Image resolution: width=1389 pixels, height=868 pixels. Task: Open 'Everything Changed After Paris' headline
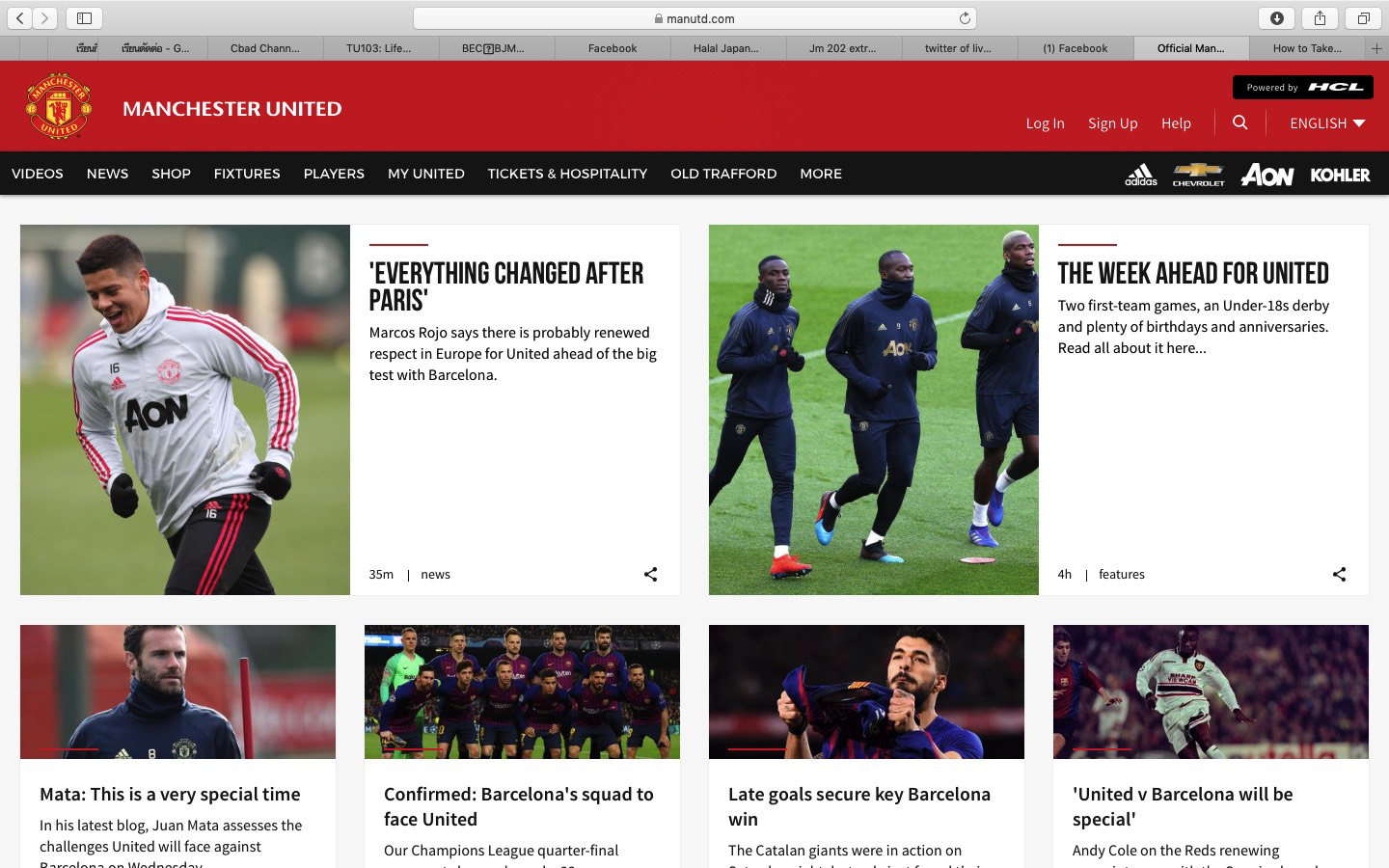(506, 286)
